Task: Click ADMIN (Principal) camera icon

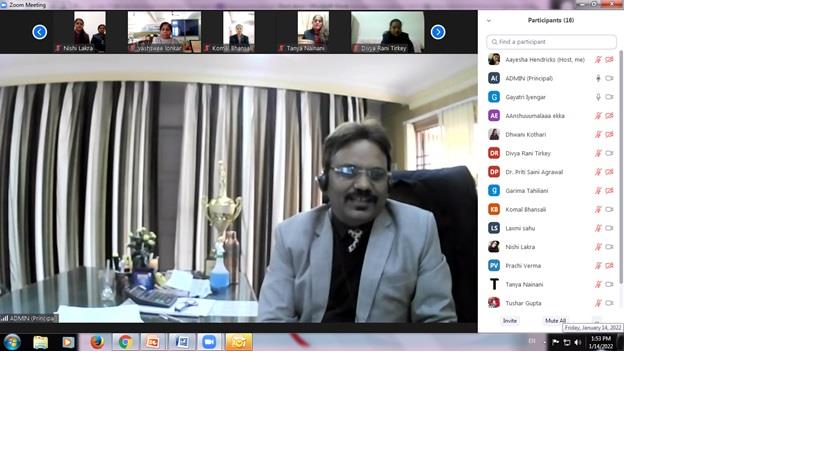Action: coord(609,78)
